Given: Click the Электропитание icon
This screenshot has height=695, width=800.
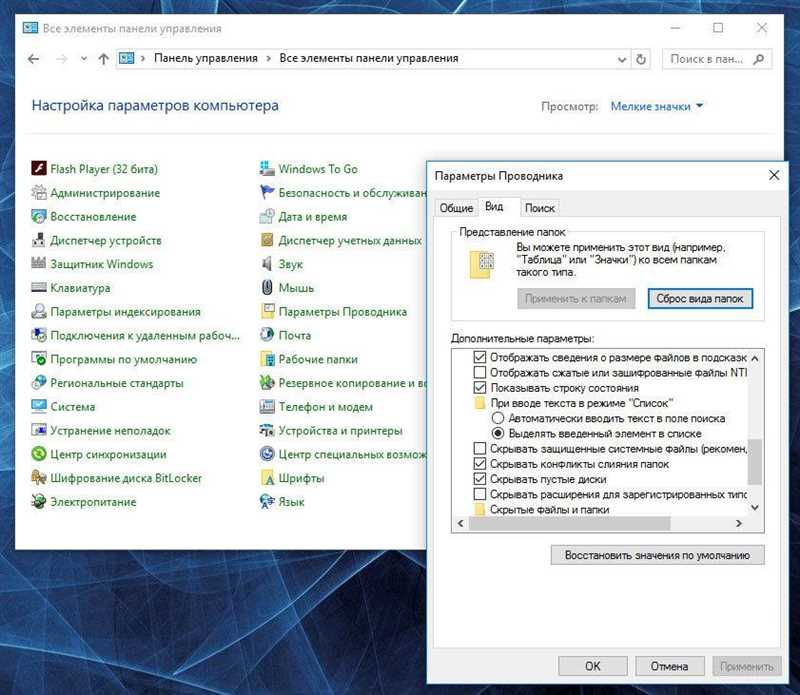Looking at the screenshot, I should 39,502.
